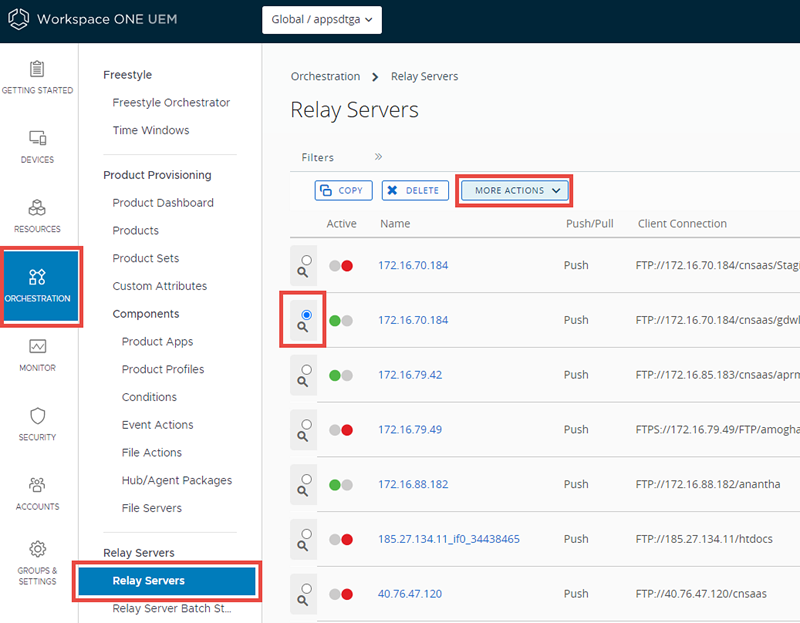Click the green active status indicator for 172.16.79.42
This screenshot has width=800, height=623.
pos(335,376)
